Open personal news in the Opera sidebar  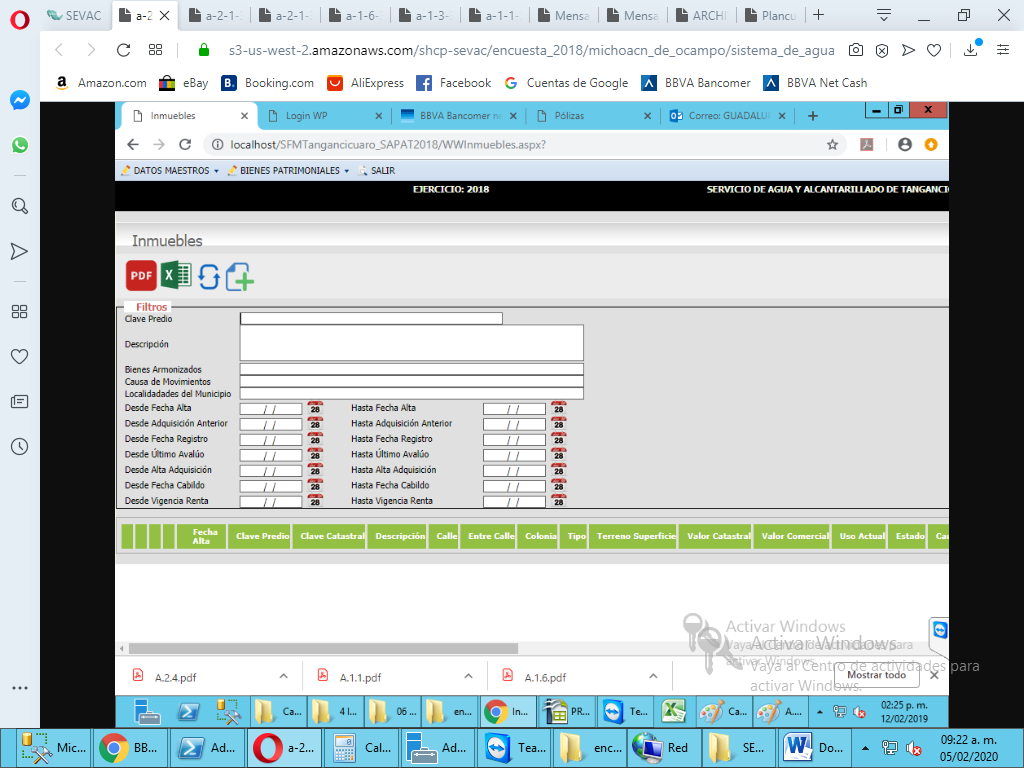[20, 402]
